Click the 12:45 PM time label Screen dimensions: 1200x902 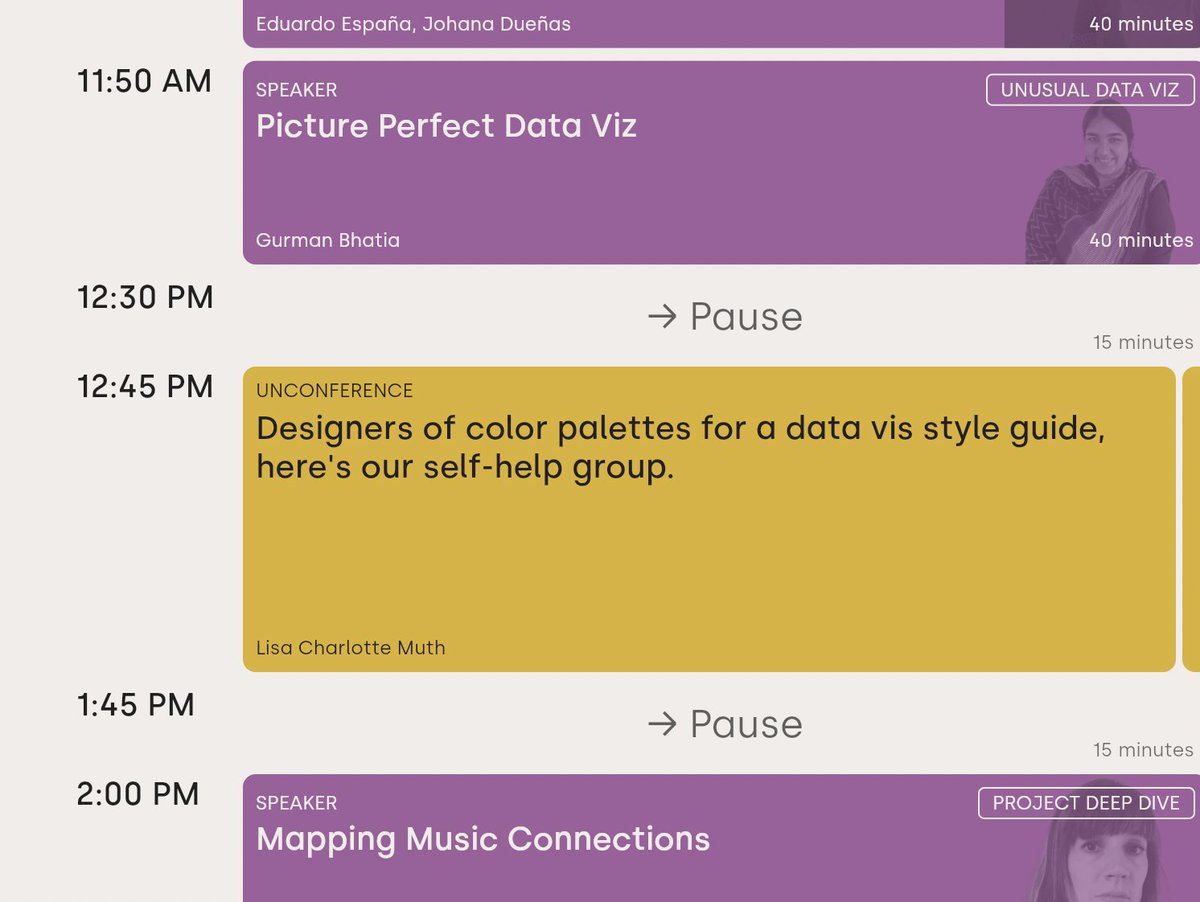point(145,386)
